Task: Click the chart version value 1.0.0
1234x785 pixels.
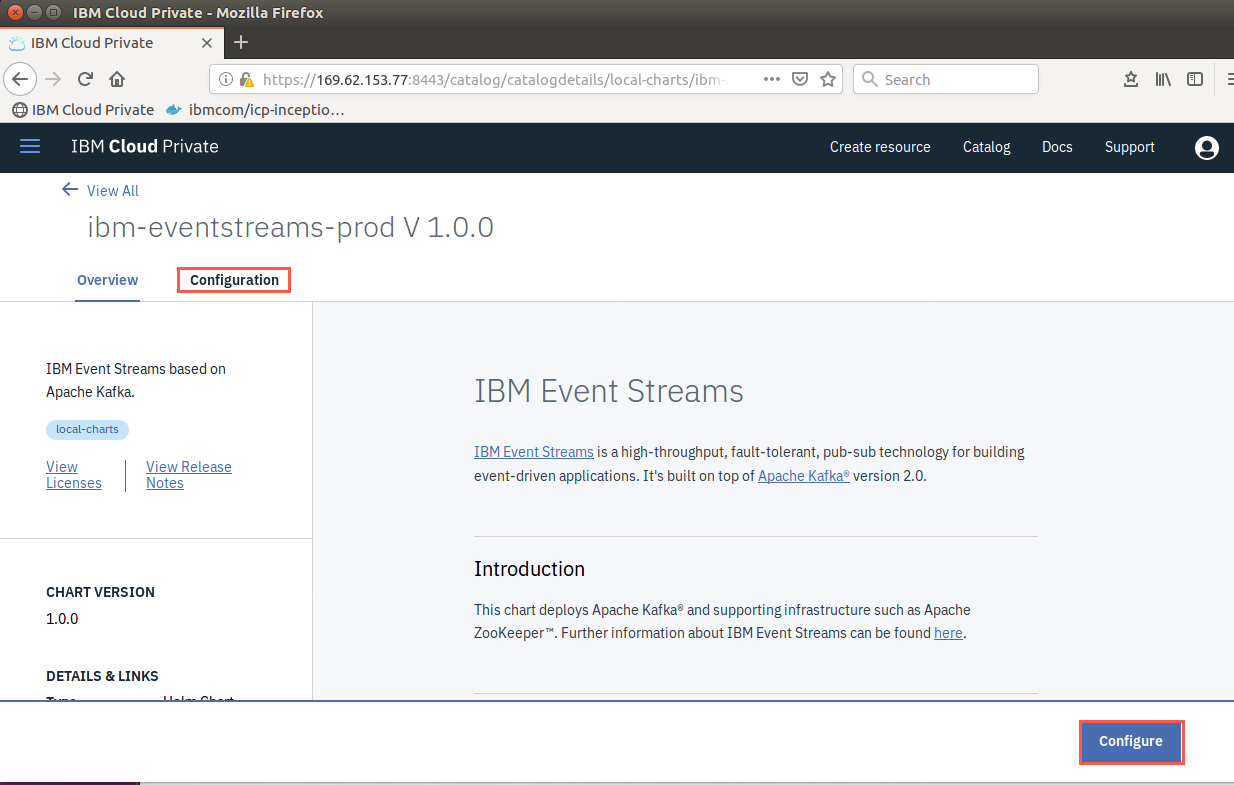Action: coord(62,619)
